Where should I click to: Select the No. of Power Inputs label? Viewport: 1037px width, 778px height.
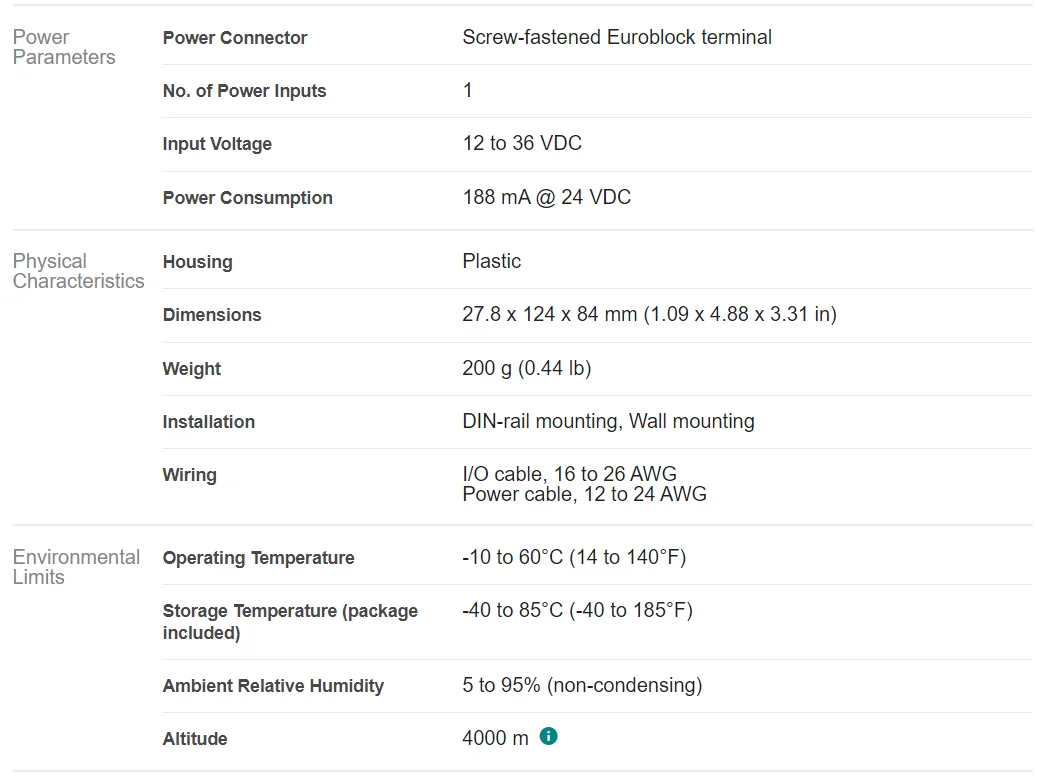click(x=244, y=91)
